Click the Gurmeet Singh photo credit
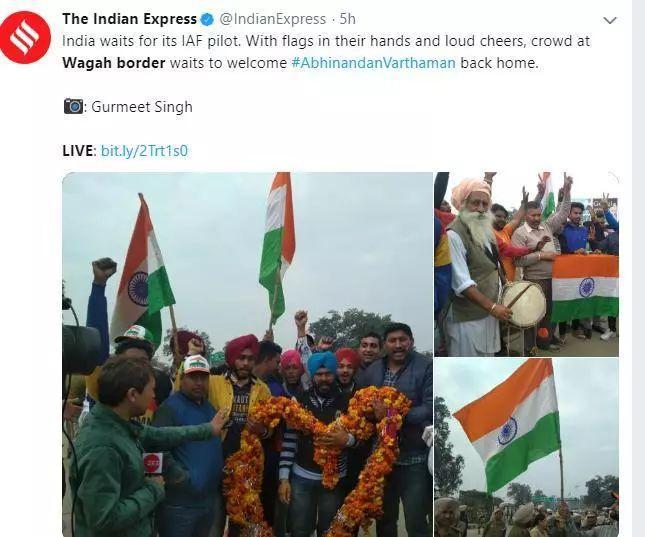The image size is (645, 537). point(142,107)
